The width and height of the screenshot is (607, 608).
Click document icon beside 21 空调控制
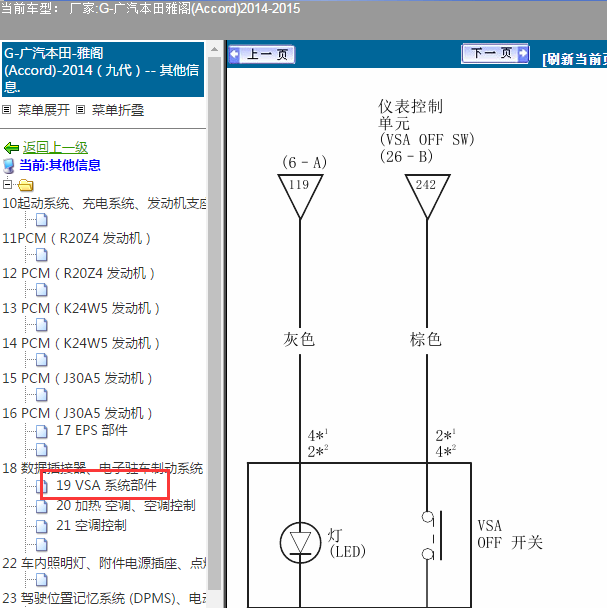click(42, 526)
